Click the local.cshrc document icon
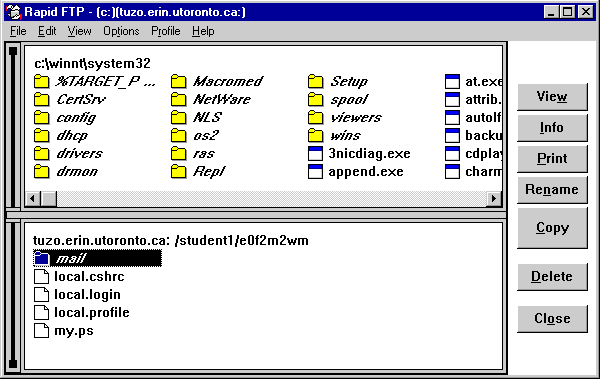This screenshot has width=600, height=379. point(41,276)
